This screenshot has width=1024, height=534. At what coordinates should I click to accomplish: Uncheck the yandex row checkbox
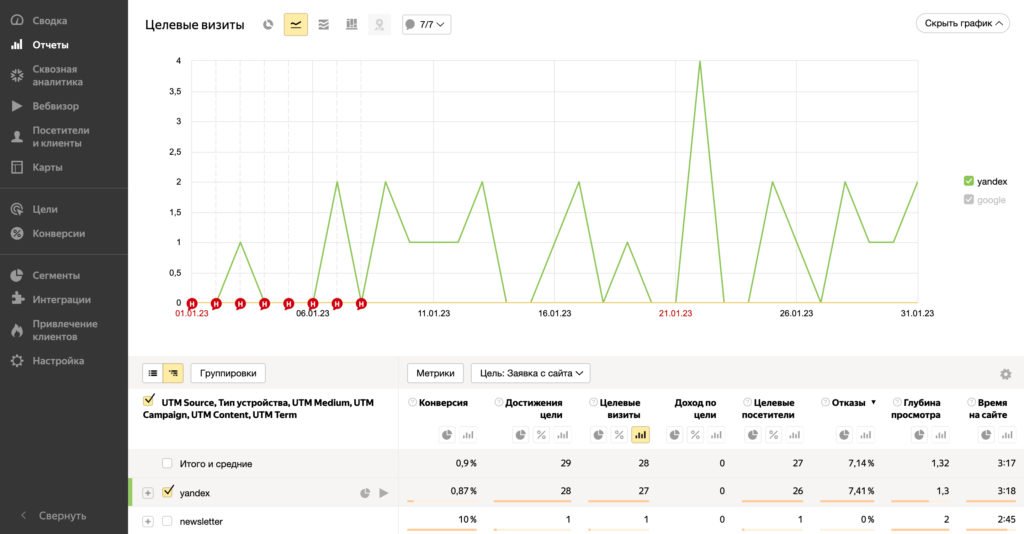tap(168, 492)
